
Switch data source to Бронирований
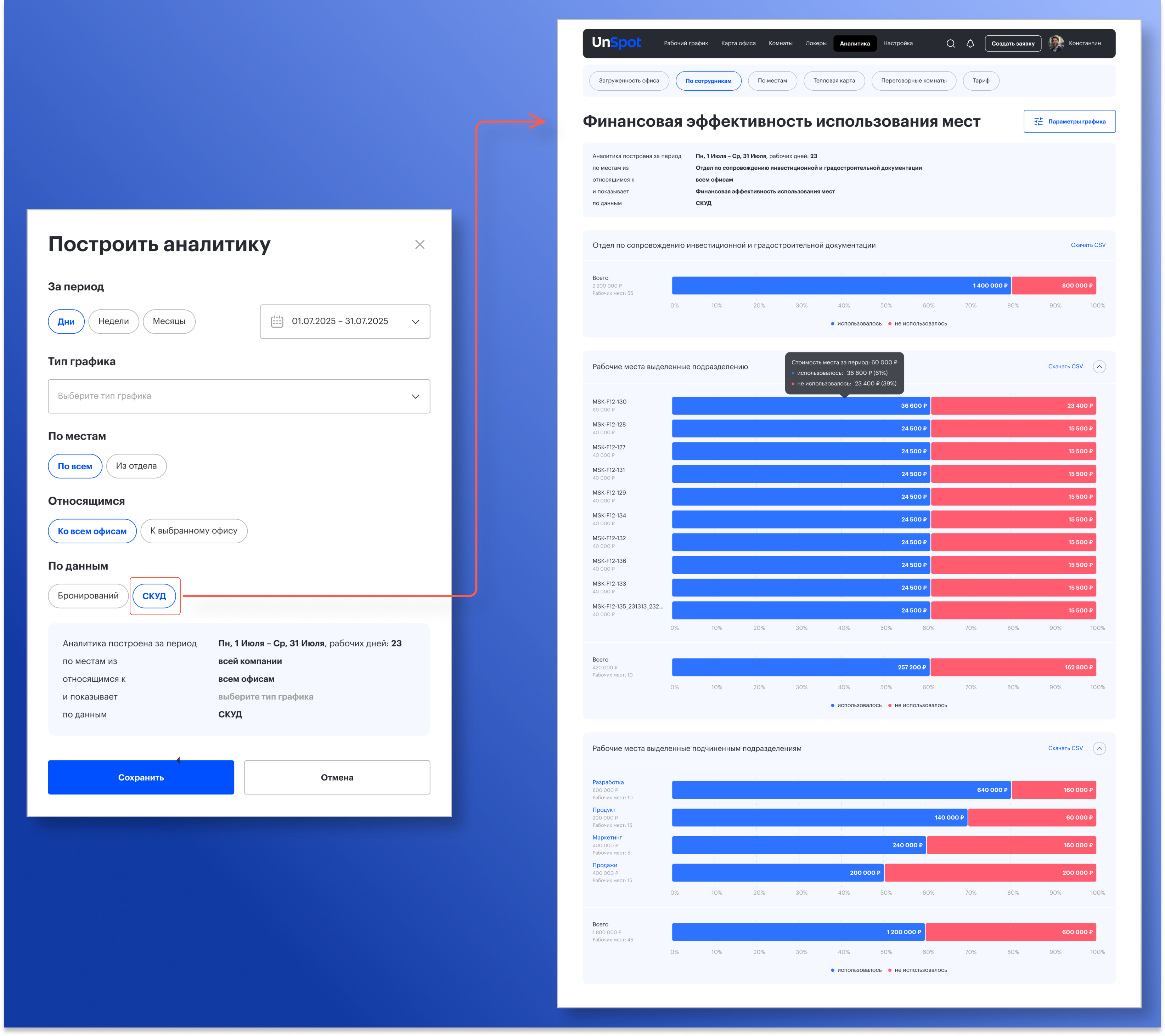pyautogui.click(x=88, y=595)
